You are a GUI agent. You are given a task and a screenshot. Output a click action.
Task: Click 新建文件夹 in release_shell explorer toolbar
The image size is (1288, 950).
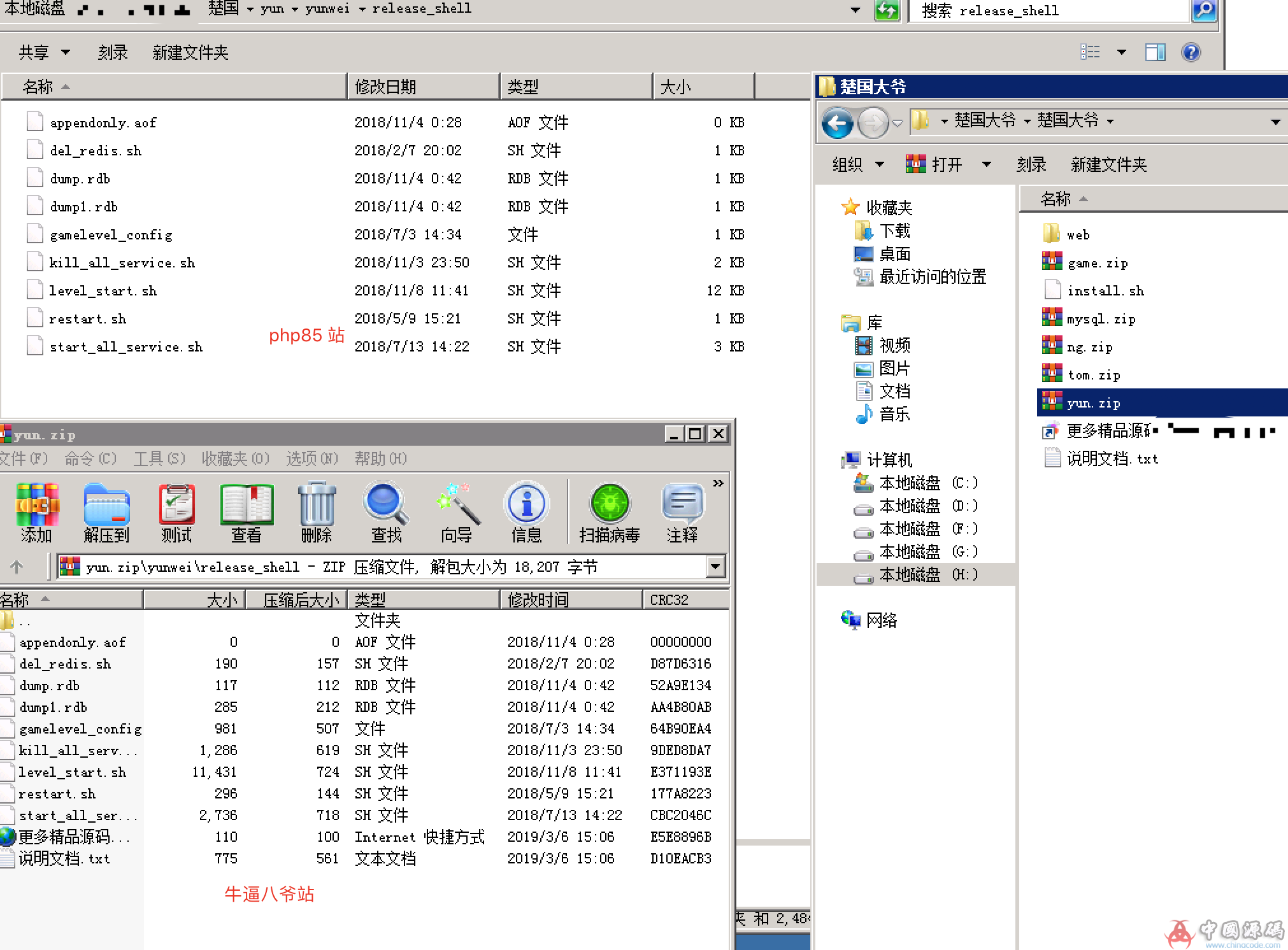point(190,52)
